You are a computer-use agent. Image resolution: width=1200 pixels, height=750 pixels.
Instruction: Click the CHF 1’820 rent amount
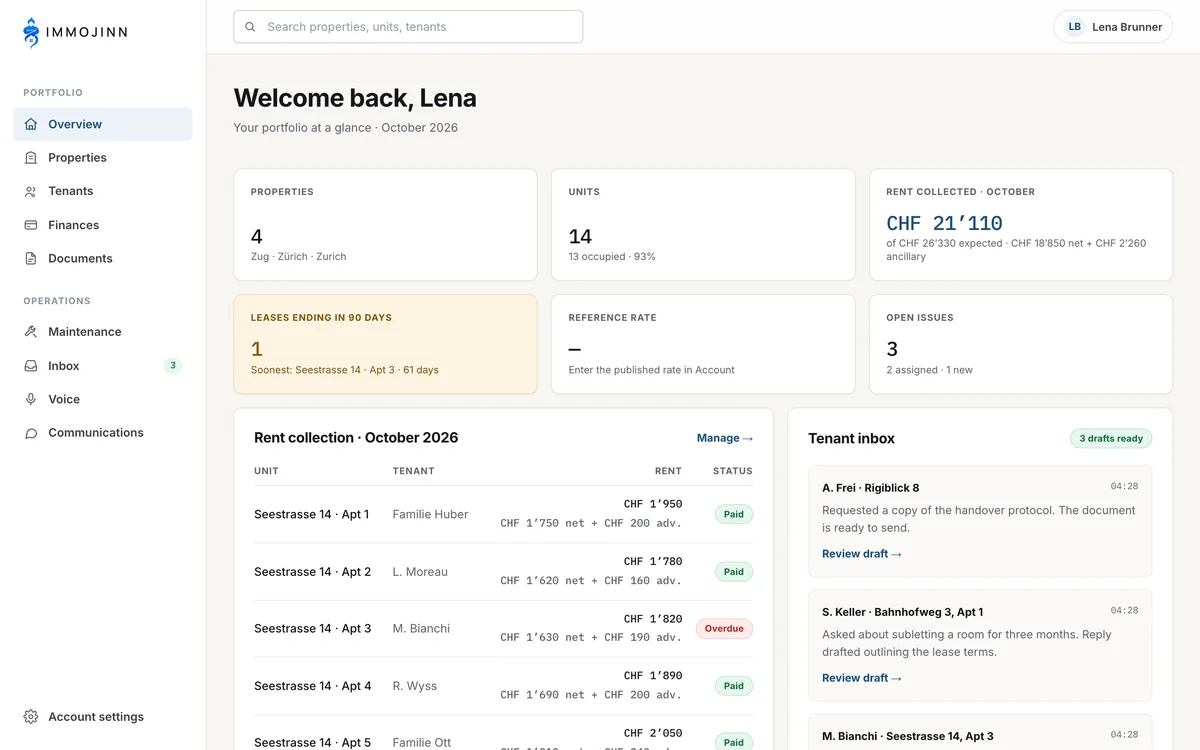point(653,619)
